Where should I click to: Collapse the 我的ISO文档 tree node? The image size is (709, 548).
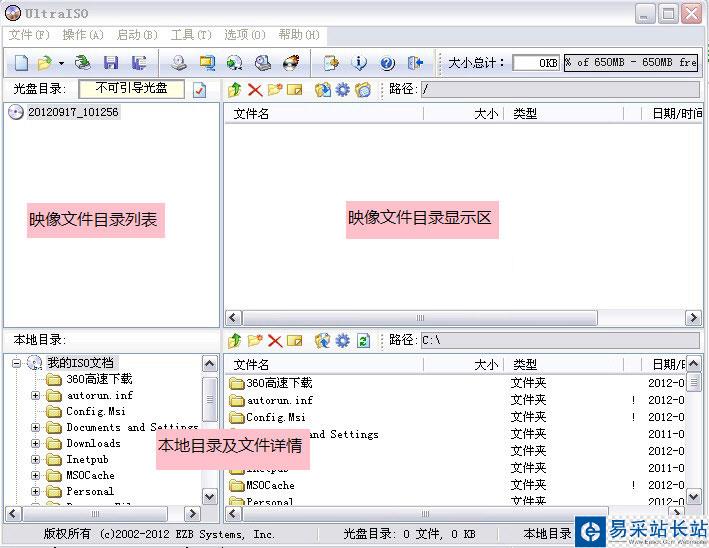[x=17, y=363]
